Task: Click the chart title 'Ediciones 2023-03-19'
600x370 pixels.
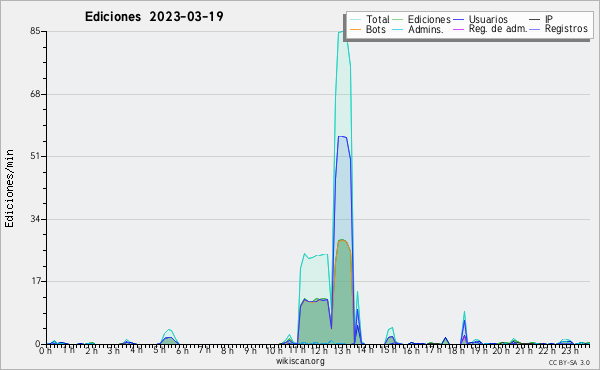Action: coord(154,17)
